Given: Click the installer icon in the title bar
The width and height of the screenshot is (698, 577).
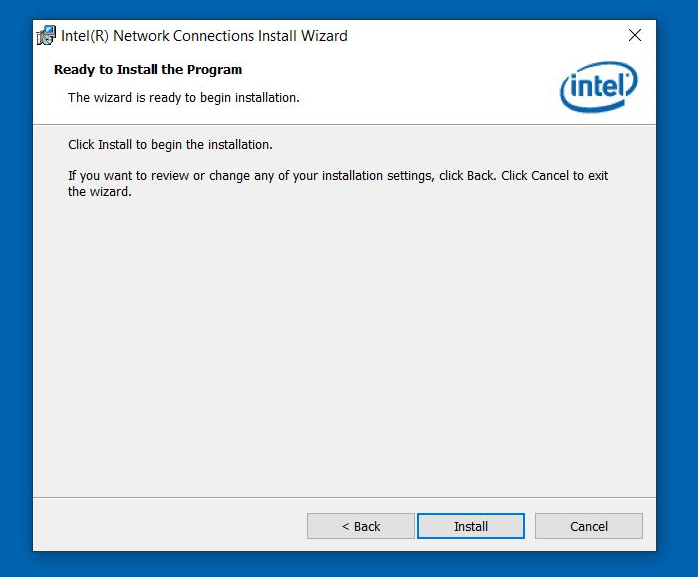Looking at the screenshot, I should coord(46,36).
